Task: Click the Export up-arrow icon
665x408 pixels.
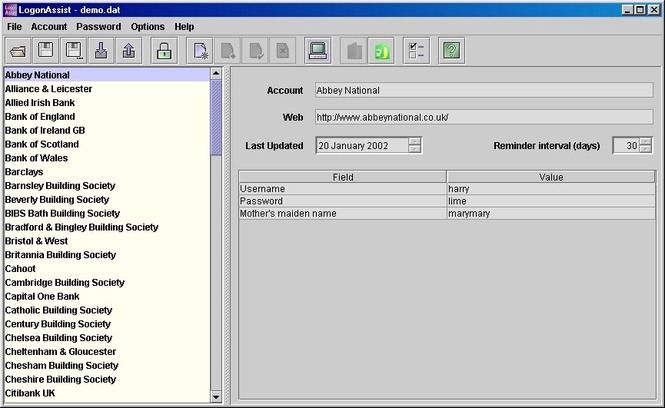Action: [129, 51]
